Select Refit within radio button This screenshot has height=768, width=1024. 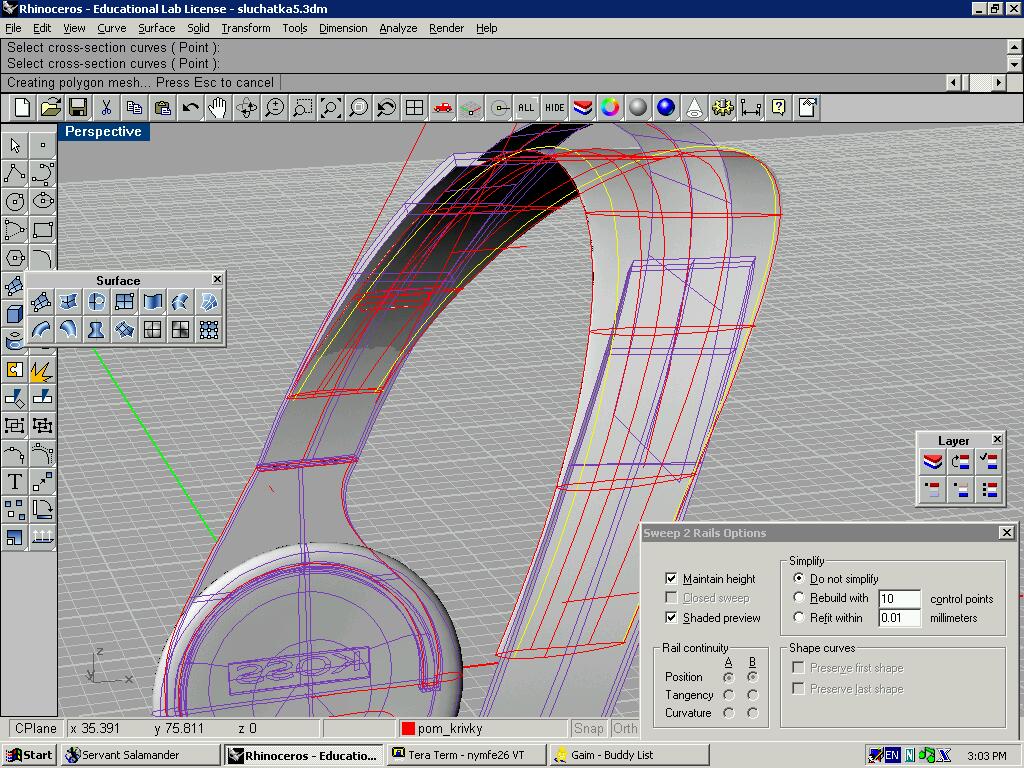[x=798, y=617]
